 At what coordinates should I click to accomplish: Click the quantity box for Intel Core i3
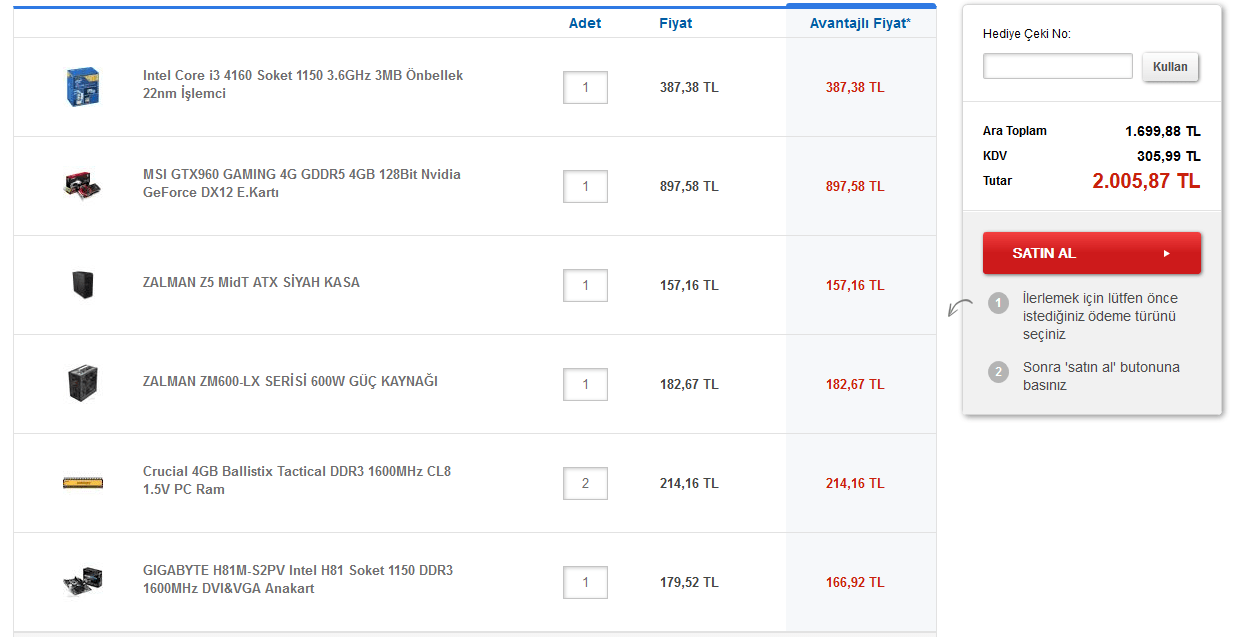[x=585, y=87]
